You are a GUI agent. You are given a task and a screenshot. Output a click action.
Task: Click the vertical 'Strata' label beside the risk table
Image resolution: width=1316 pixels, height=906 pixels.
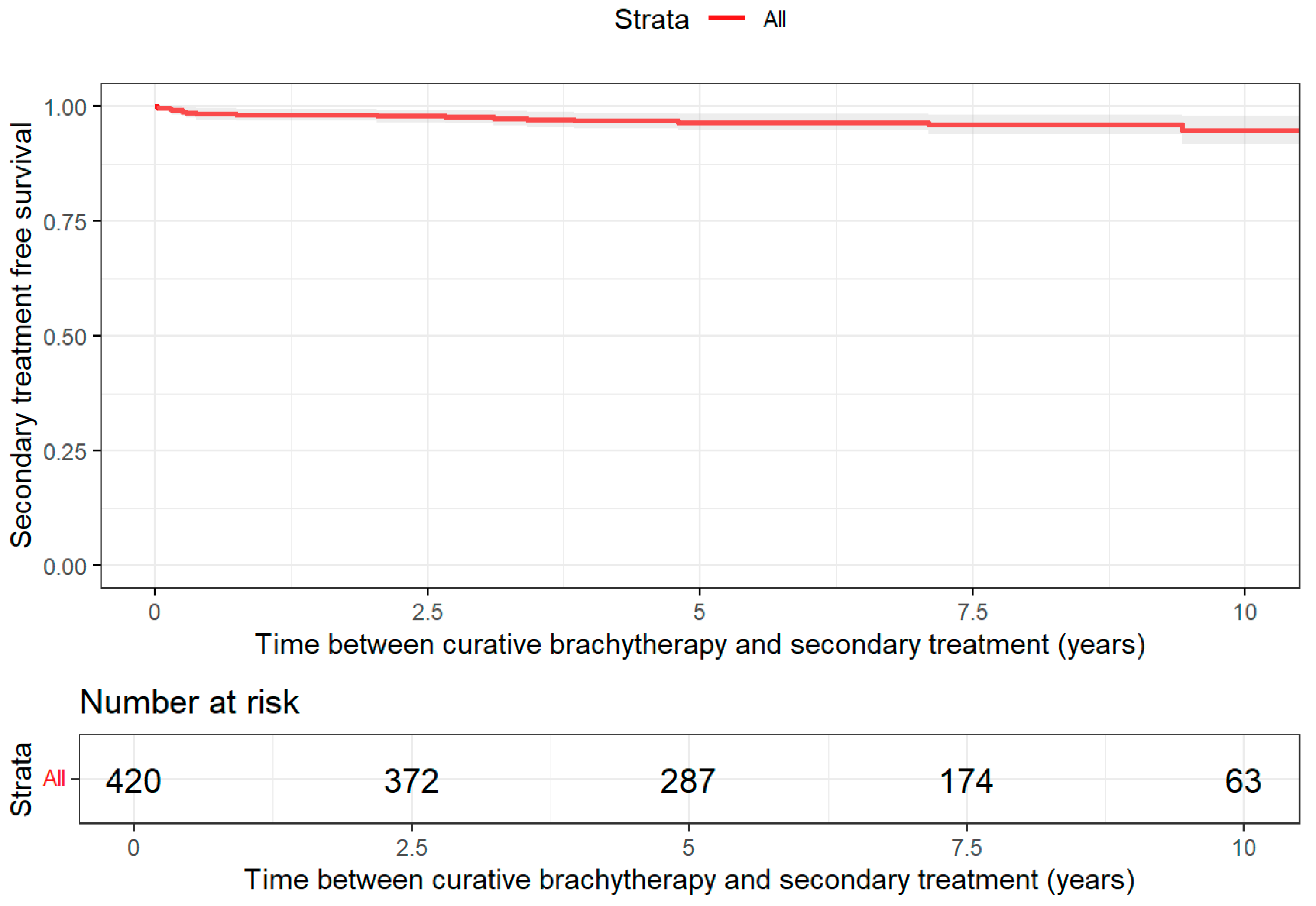tap(21, 780)
